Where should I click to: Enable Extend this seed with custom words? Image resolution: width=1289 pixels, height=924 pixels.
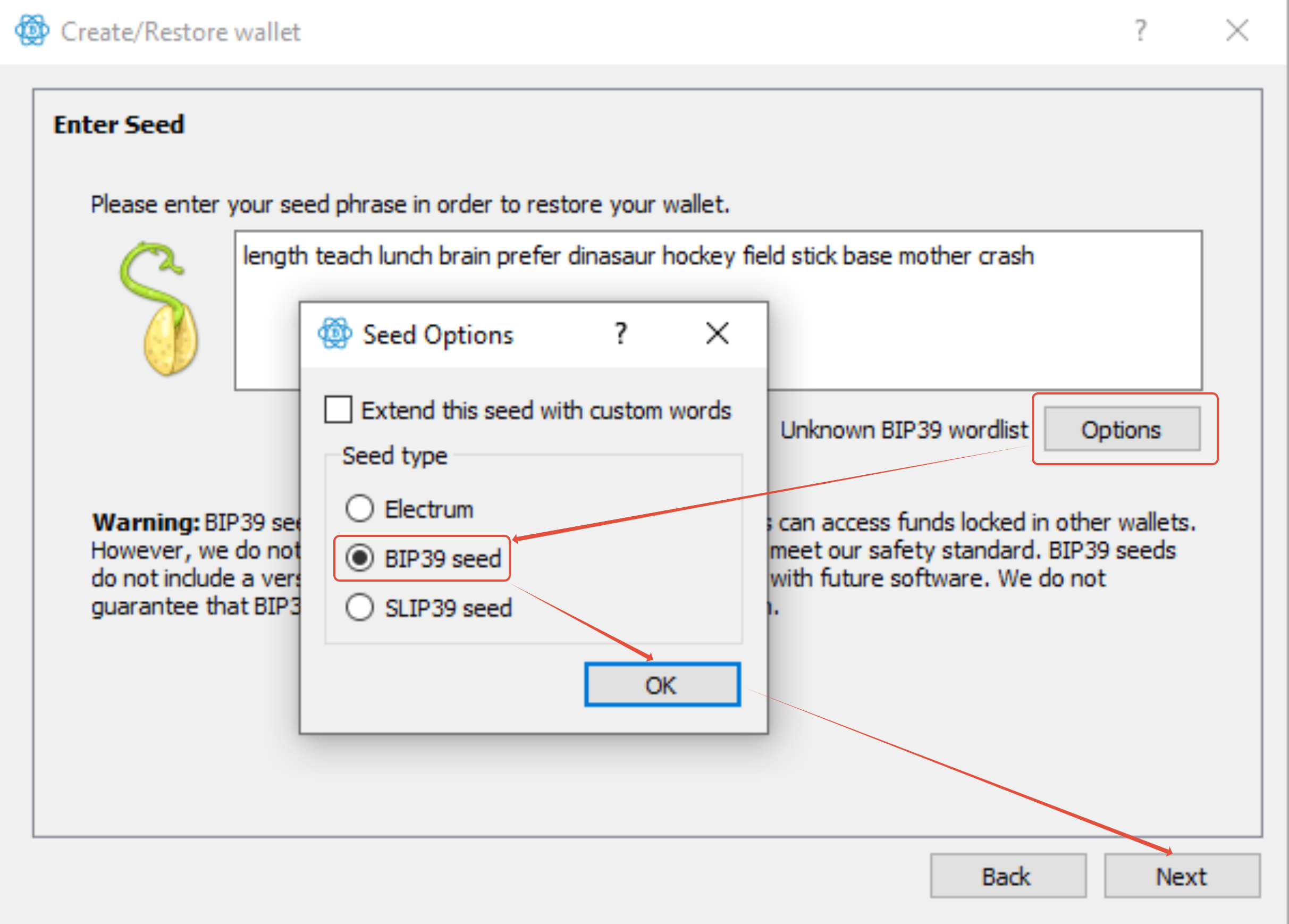tap(339, 410)
